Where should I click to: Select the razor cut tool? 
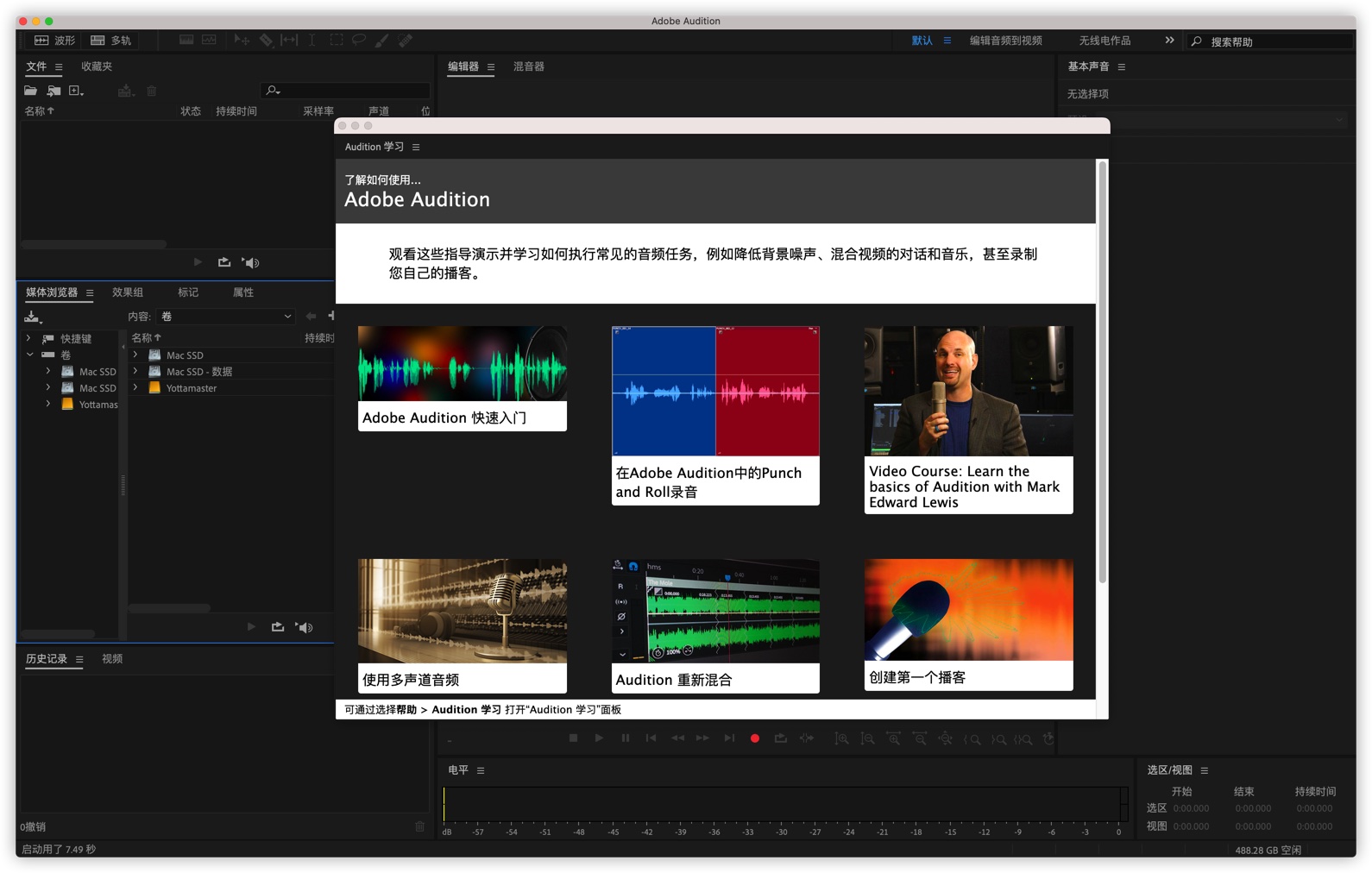pos(266,41)
